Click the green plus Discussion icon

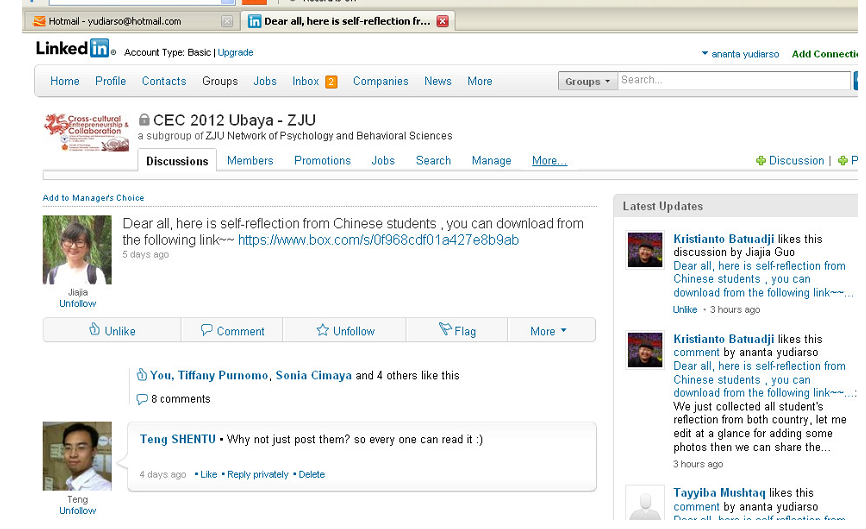tap(761, 161)
